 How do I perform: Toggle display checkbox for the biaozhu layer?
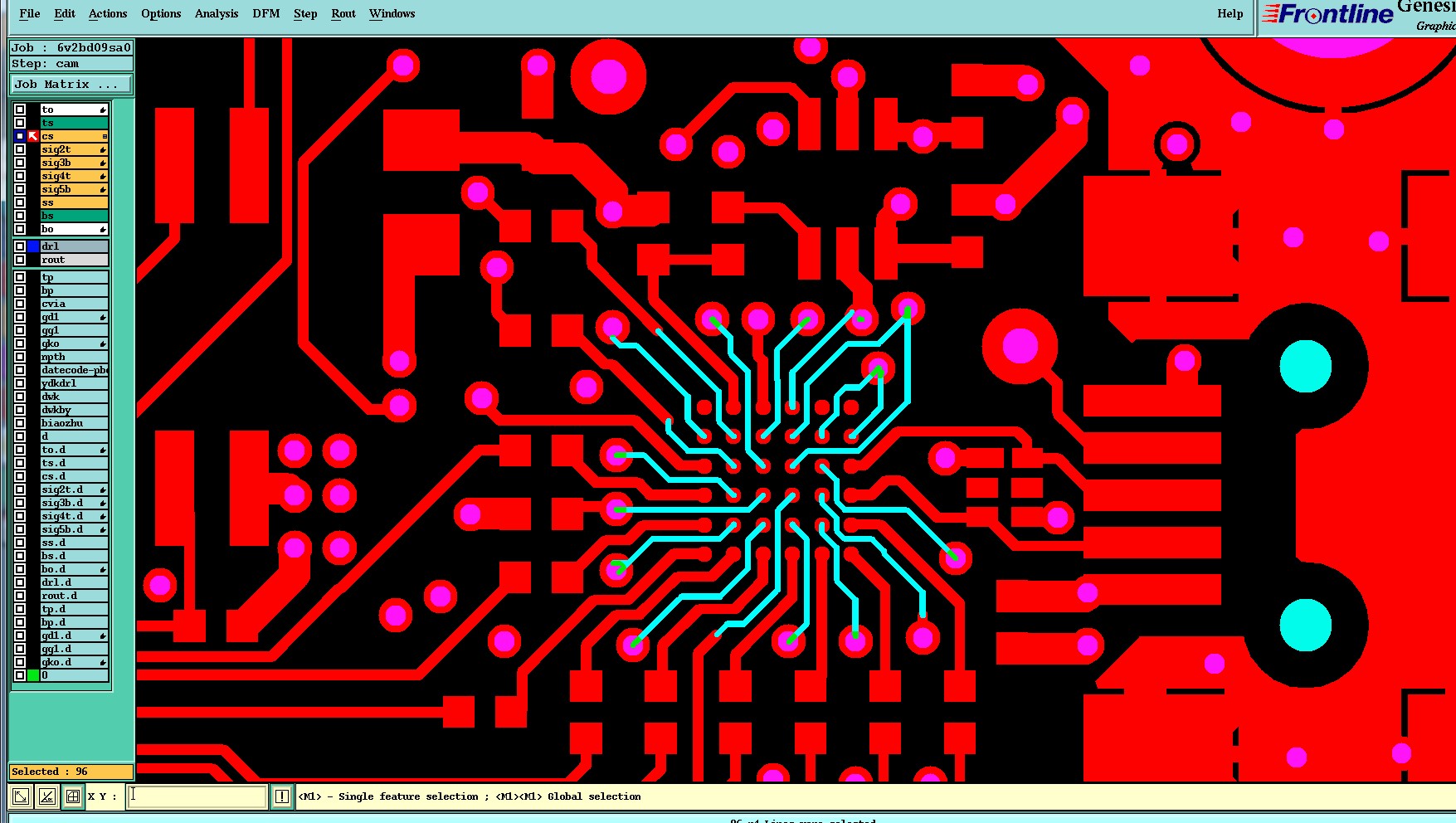pyautogui.click(x=20, y=423)
